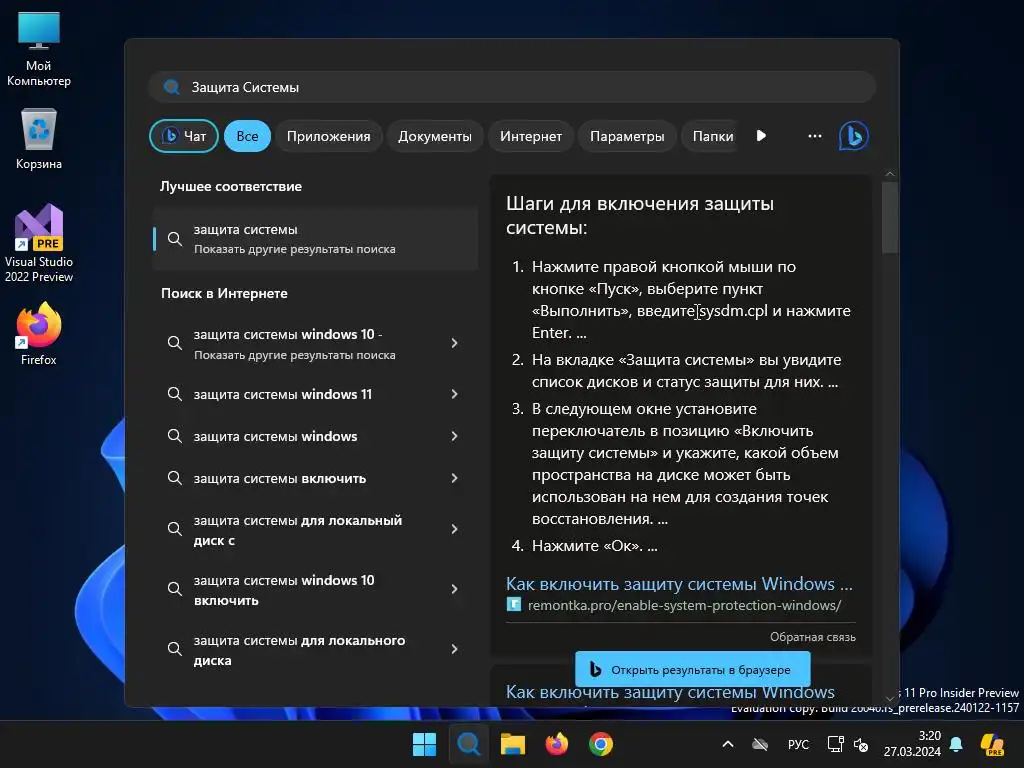Click Открыть результаты в браузере button

click(692, 669)
